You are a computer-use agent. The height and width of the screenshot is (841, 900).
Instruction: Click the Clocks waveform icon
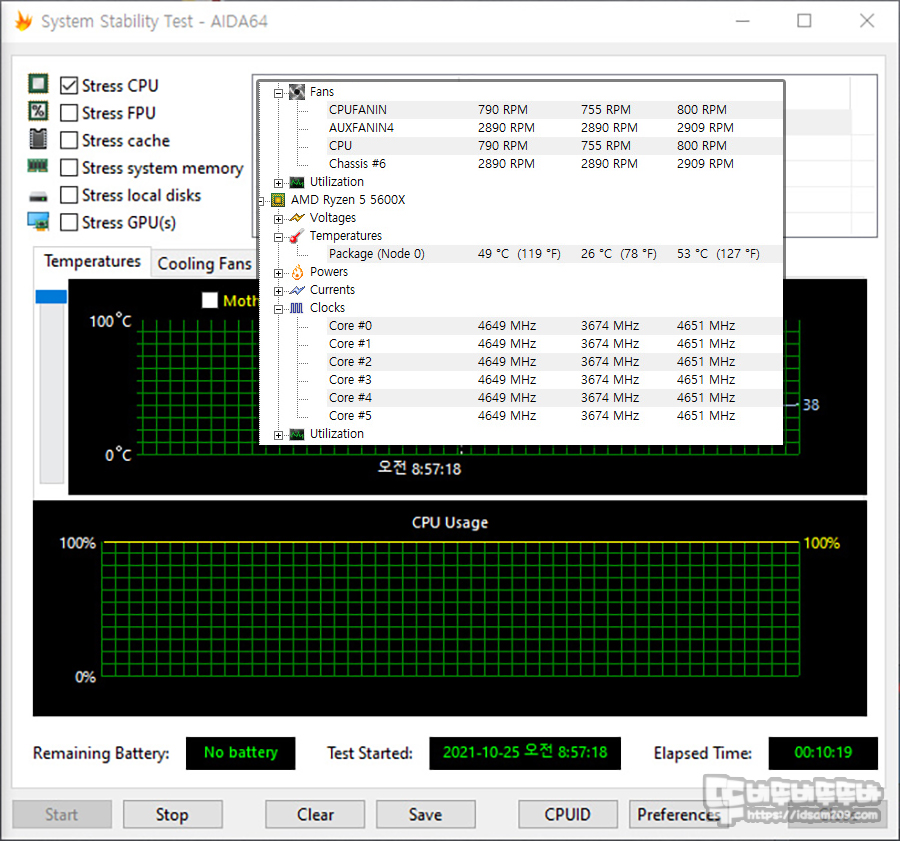click(x=297, y=308)
